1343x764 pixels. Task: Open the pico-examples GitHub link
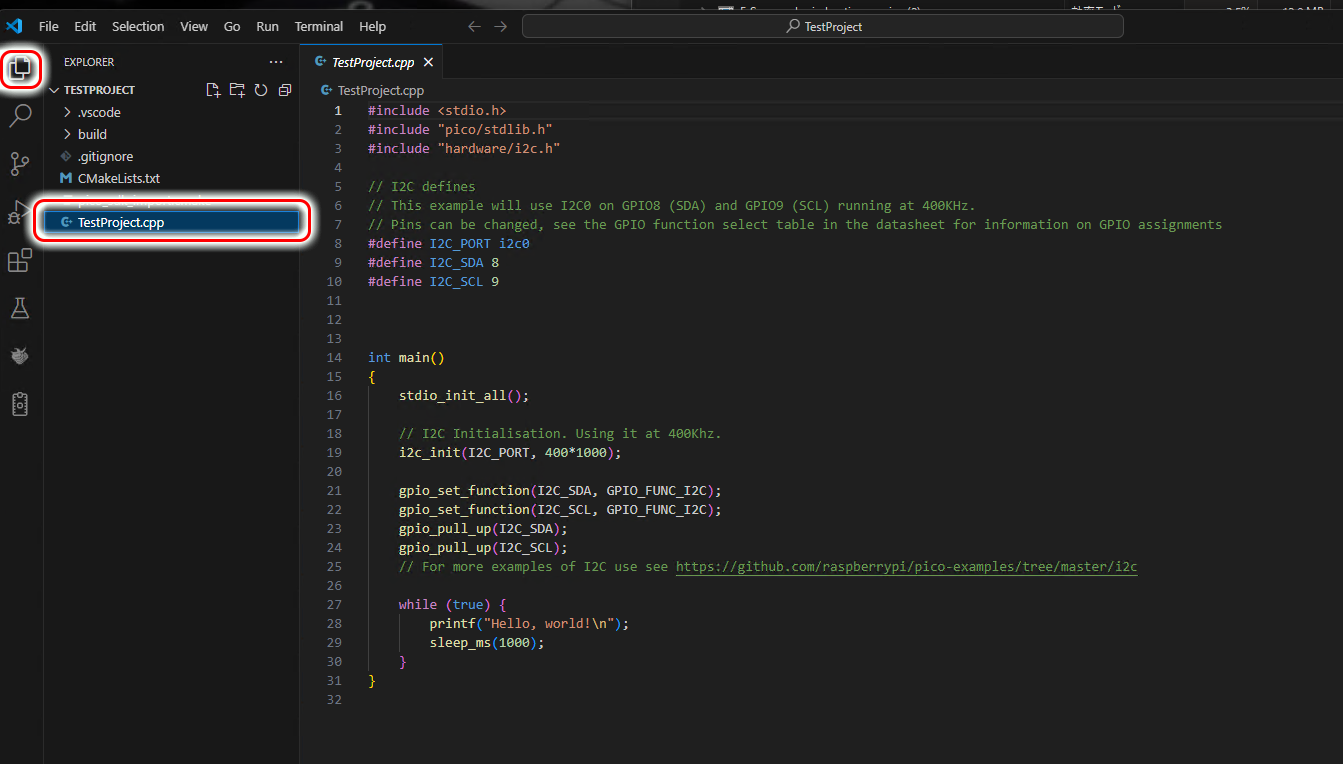click(906, 567)
